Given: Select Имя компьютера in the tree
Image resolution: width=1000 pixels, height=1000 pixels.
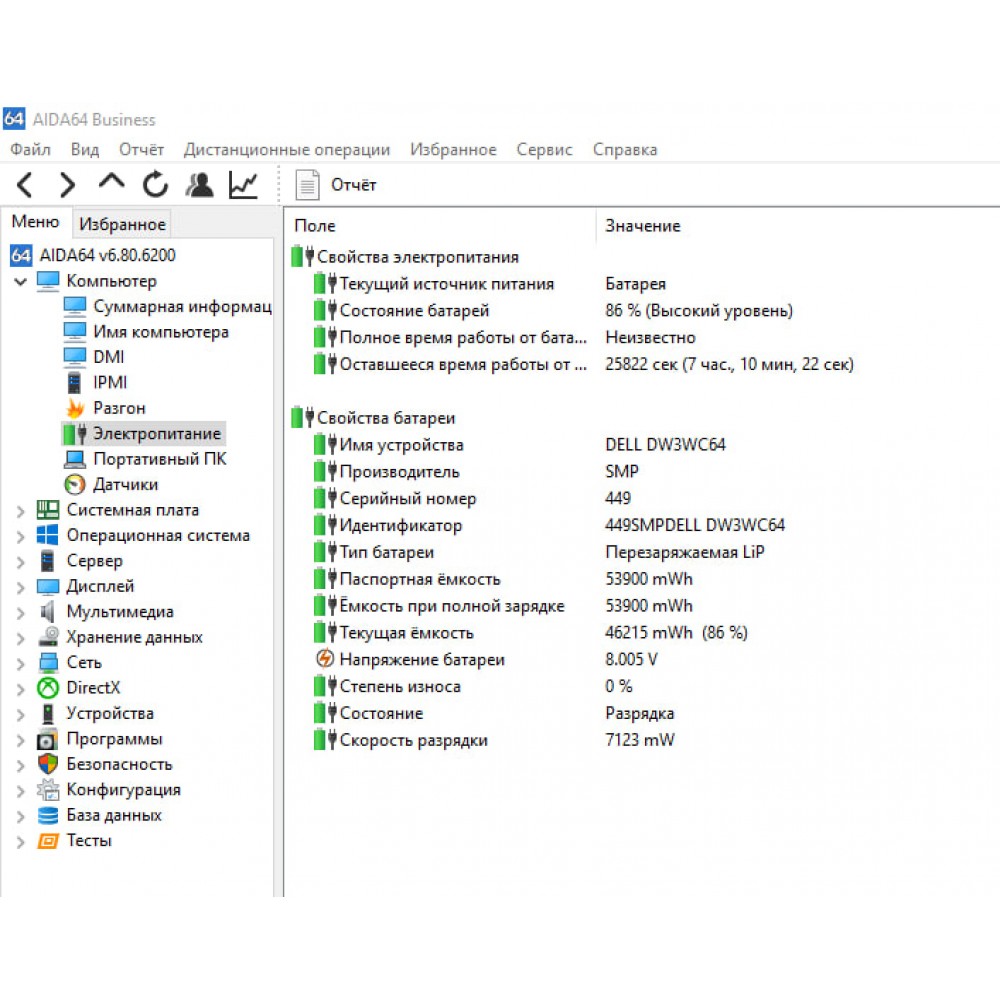Looking at the screenshot, I should [161, 332].
